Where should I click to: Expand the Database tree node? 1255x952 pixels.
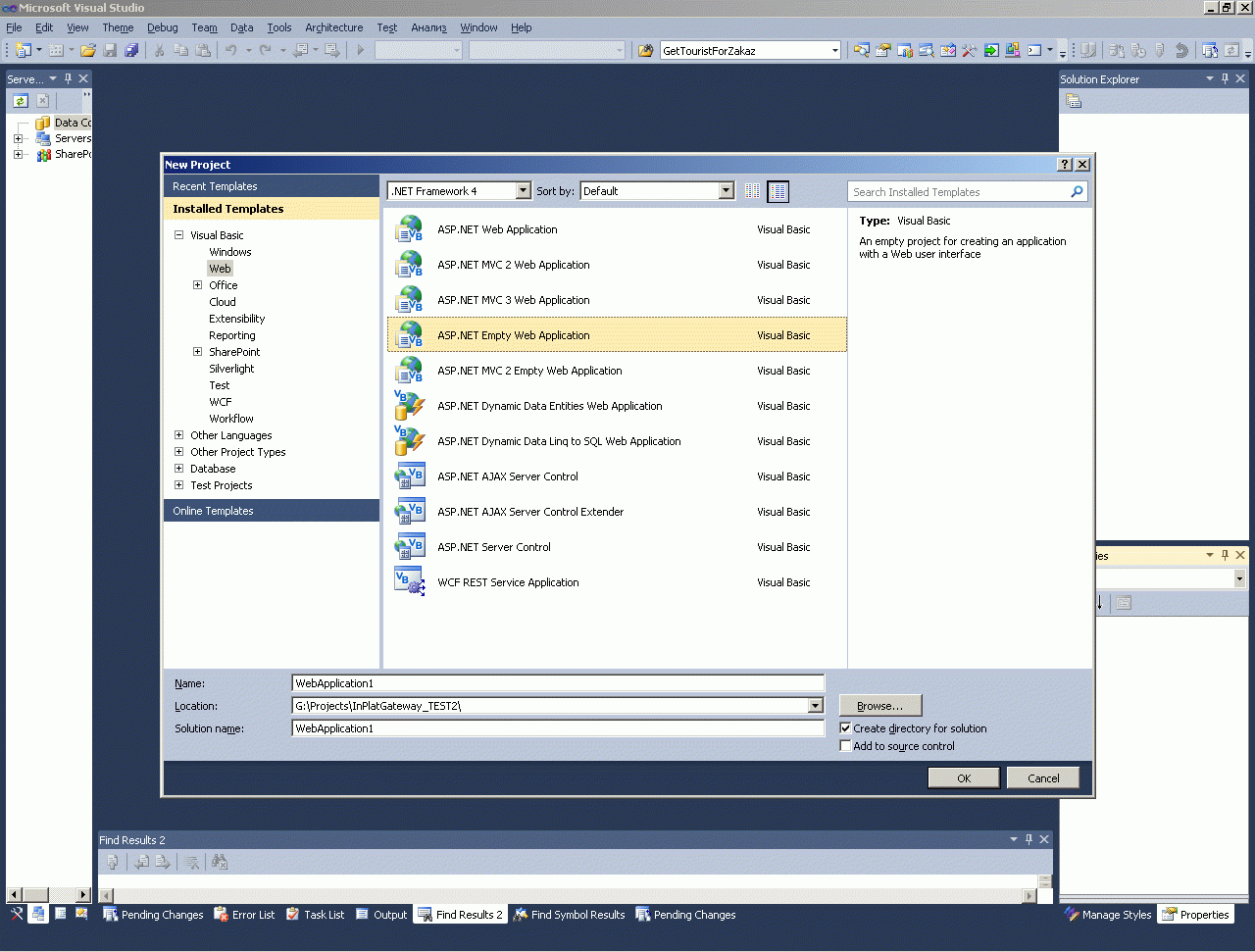[179, 469]
